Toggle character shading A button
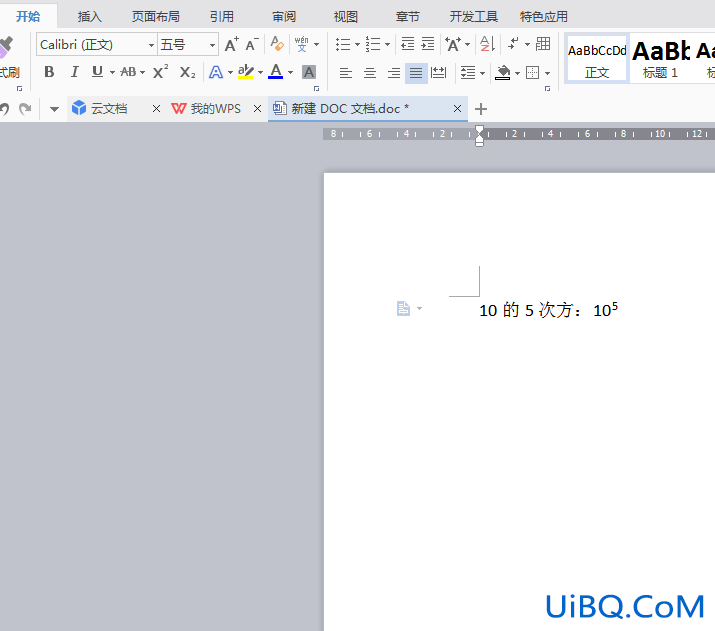Screen dimensions: 715x631 pyautogui.click(x=309, y=72)
